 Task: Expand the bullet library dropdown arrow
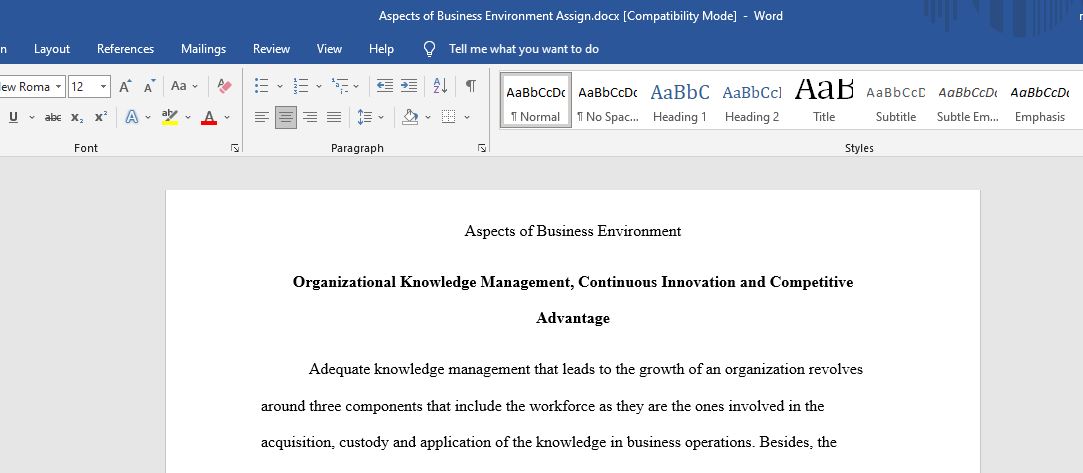[280, 86]
